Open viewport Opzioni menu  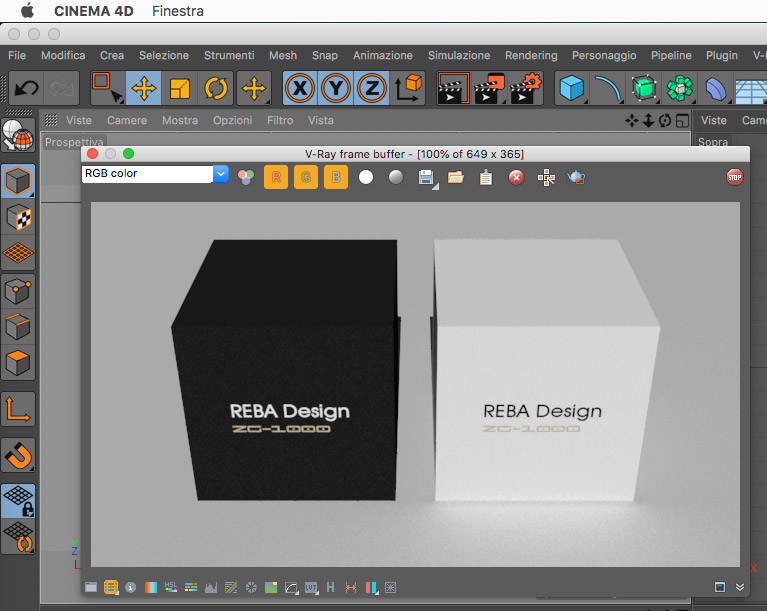point(232,120)
